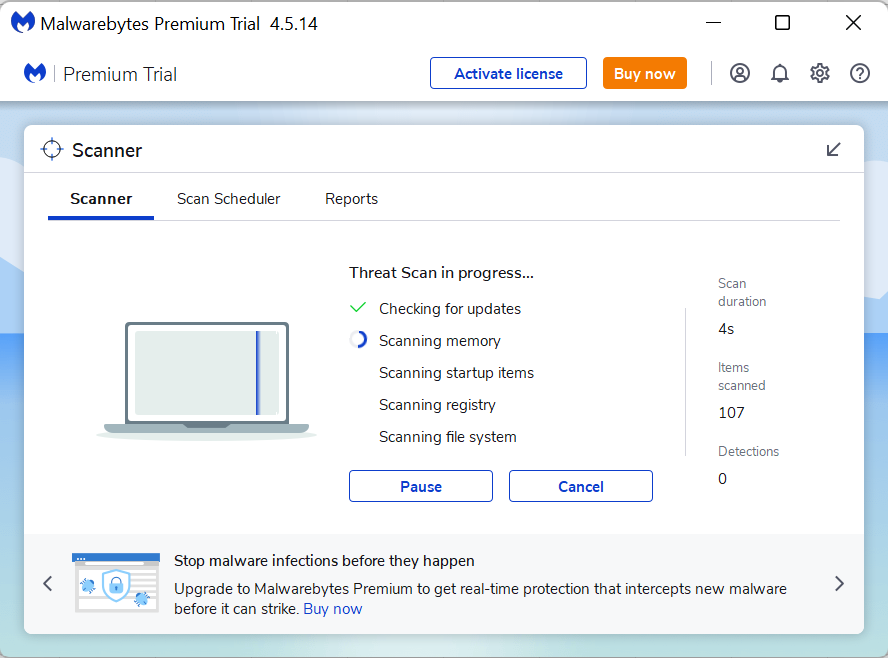
Task: Pause the running threat scan
Action: coord(421,486)
